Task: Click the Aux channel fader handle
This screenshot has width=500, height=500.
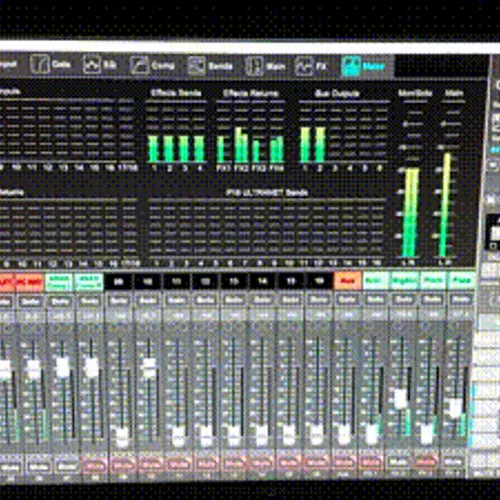Action: pos(344,434)
